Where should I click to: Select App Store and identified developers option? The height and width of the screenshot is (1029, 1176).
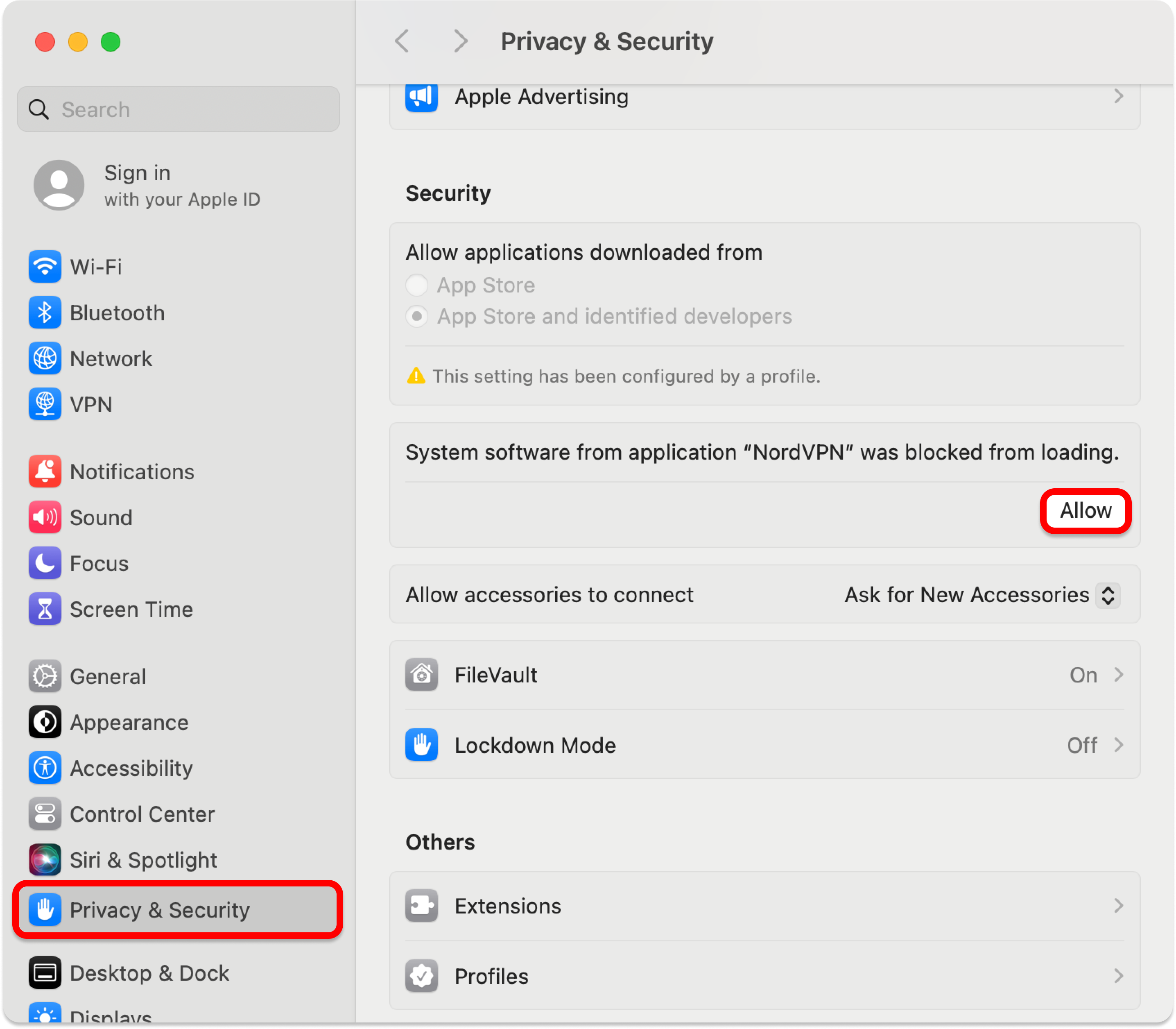[417, 316]
